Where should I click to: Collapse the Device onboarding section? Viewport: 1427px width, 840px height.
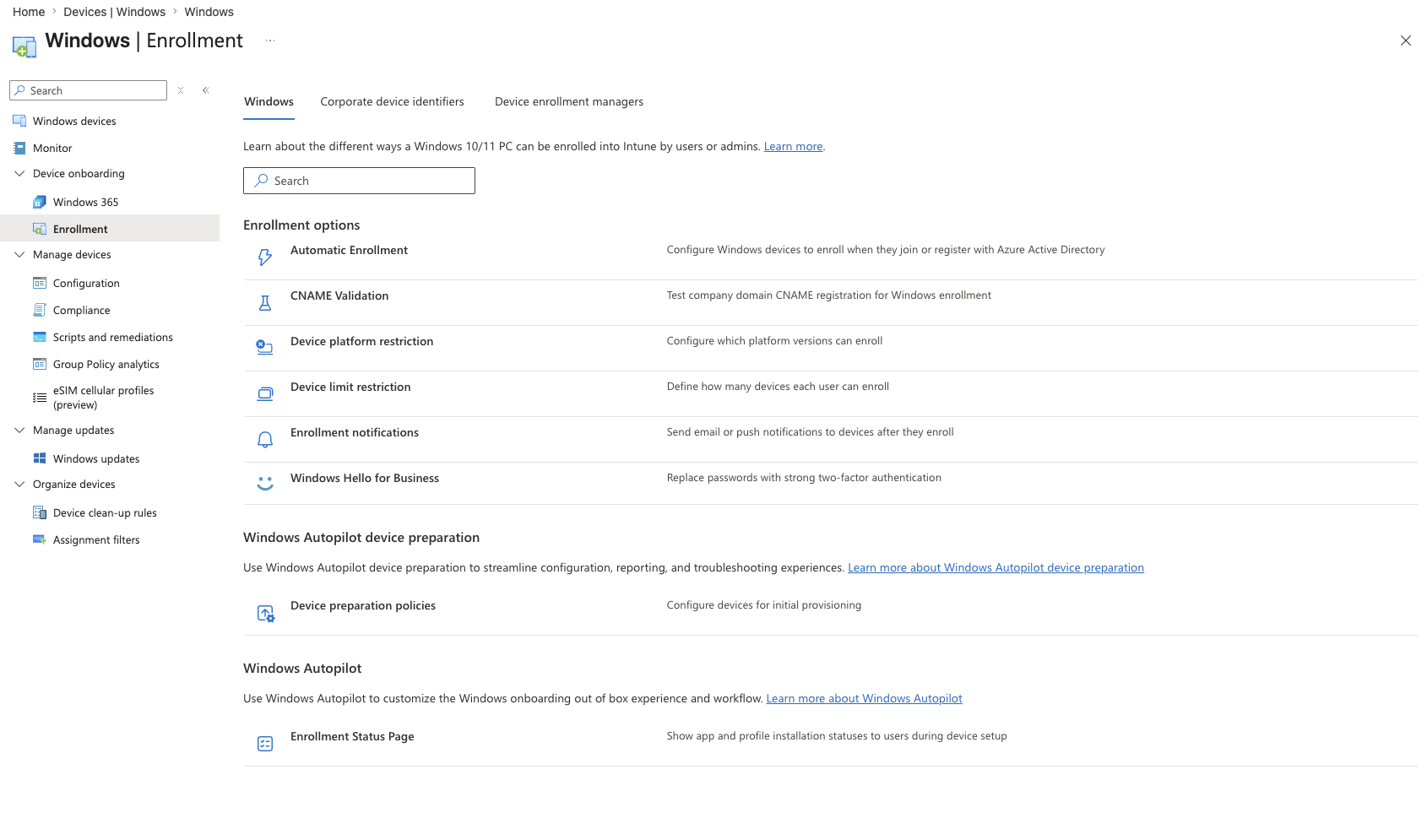coord(19,173)
